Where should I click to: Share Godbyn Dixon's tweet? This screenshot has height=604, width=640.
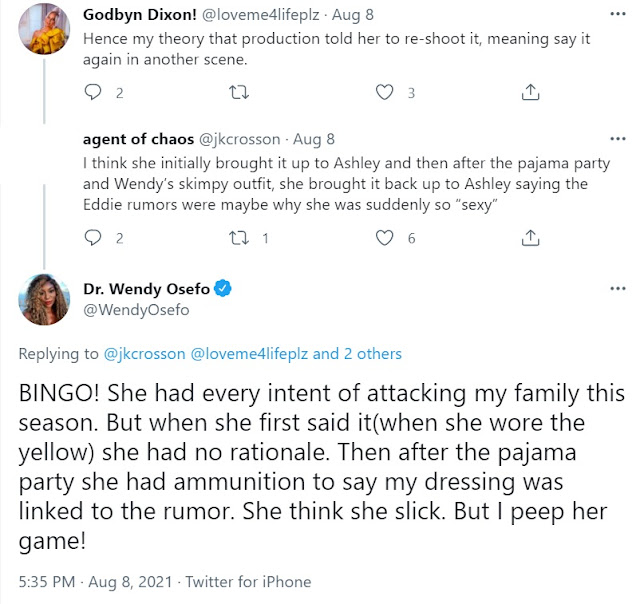click(x=529, y=93)
